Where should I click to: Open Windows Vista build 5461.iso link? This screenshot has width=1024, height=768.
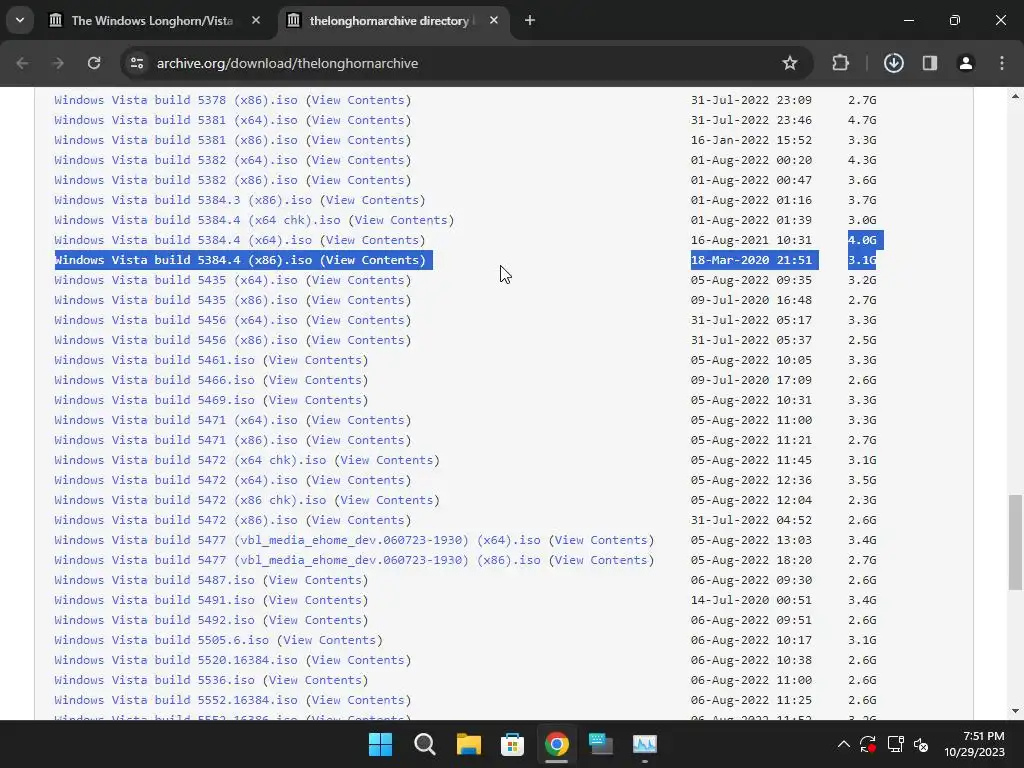[x=154, y=360]
